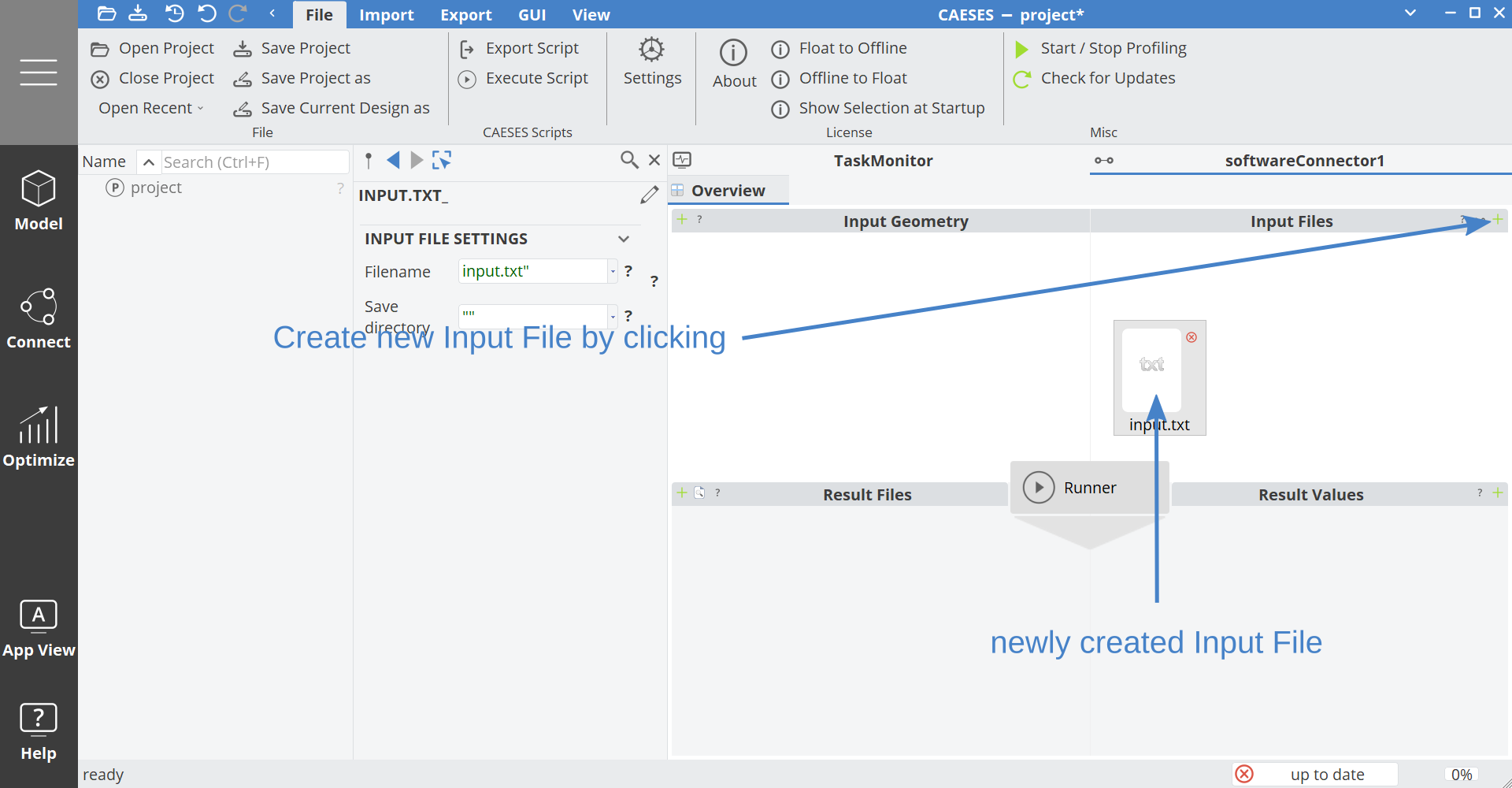Viewport: 1512px width, 788px height.
Task: Add a result value with the plus icon
Action: click(x=1498, y=492)
